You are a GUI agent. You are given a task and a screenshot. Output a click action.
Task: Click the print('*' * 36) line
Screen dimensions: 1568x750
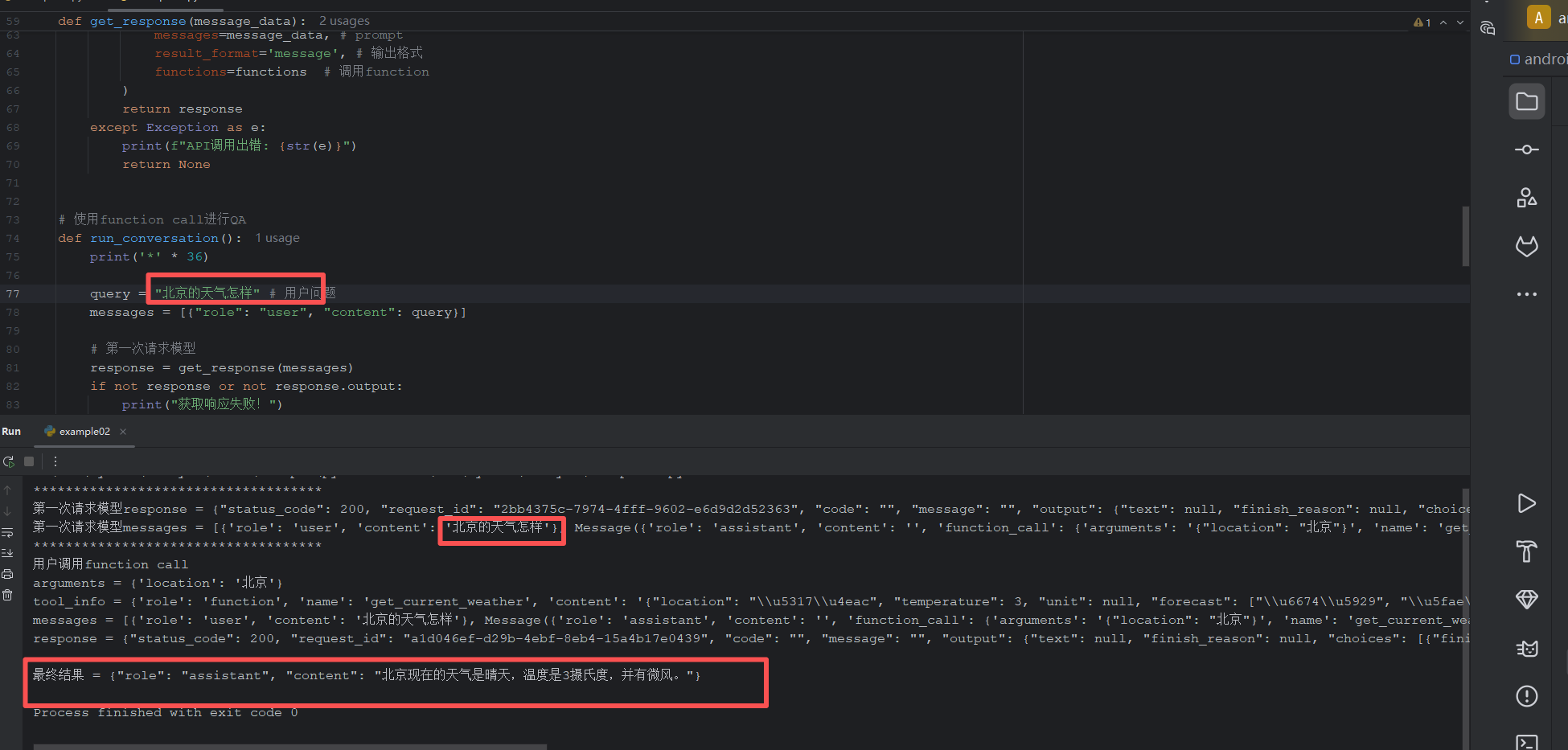(149, 256)
